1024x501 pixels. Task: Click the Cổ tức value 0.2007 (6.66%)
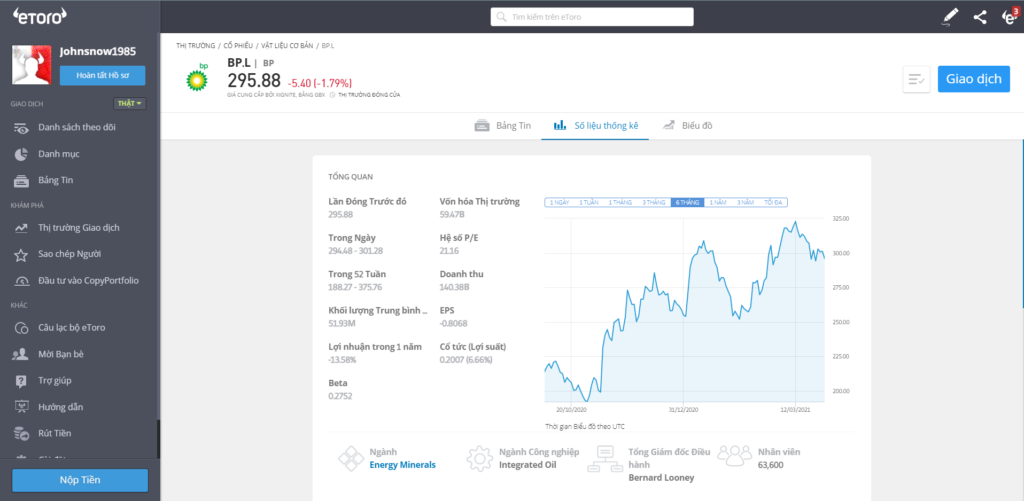466,360
